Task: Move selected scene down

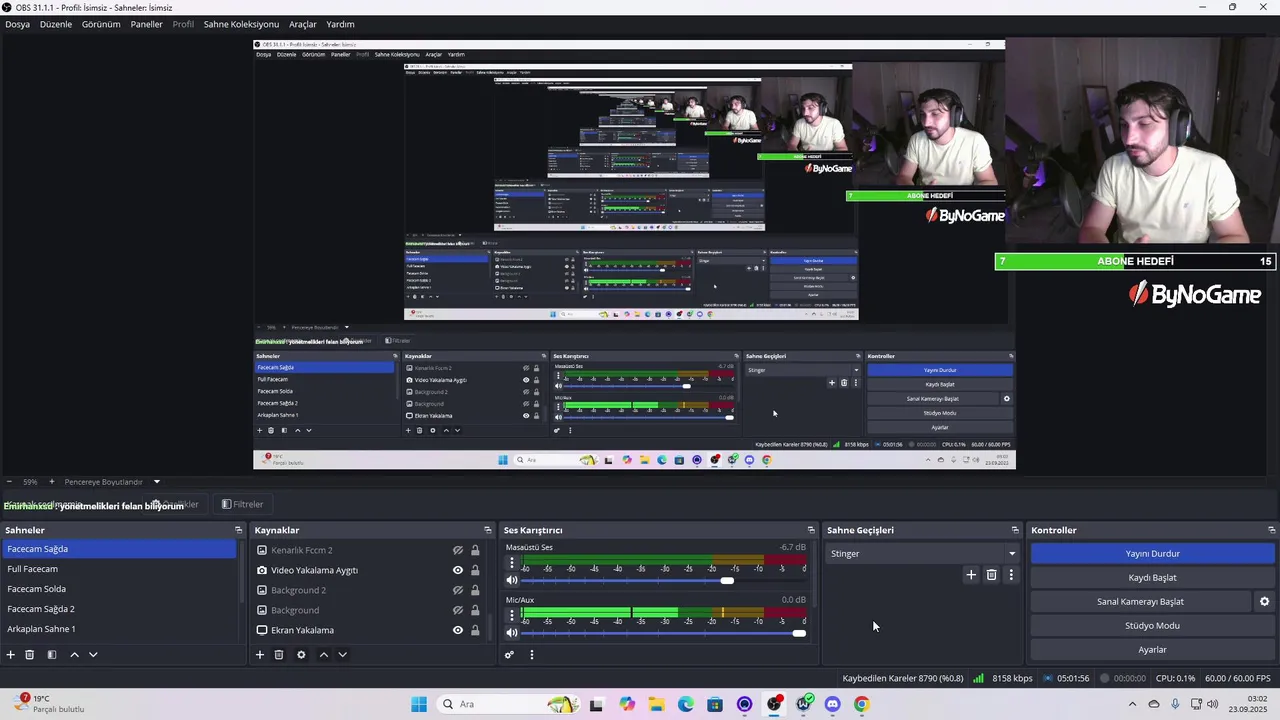Action: [93, 655]
